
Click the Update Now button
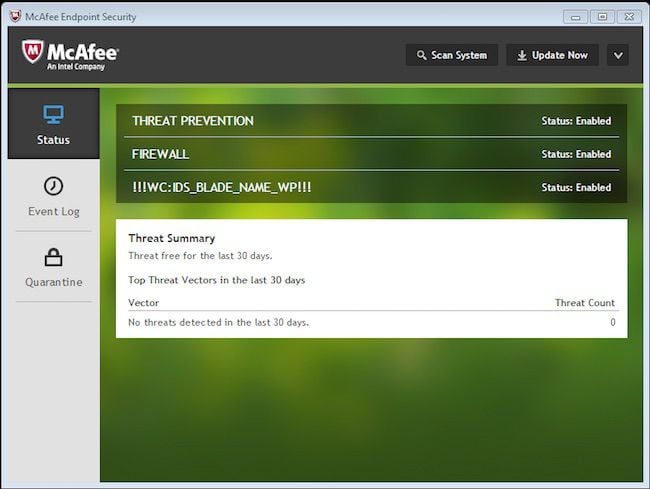[x=552, y=55]
